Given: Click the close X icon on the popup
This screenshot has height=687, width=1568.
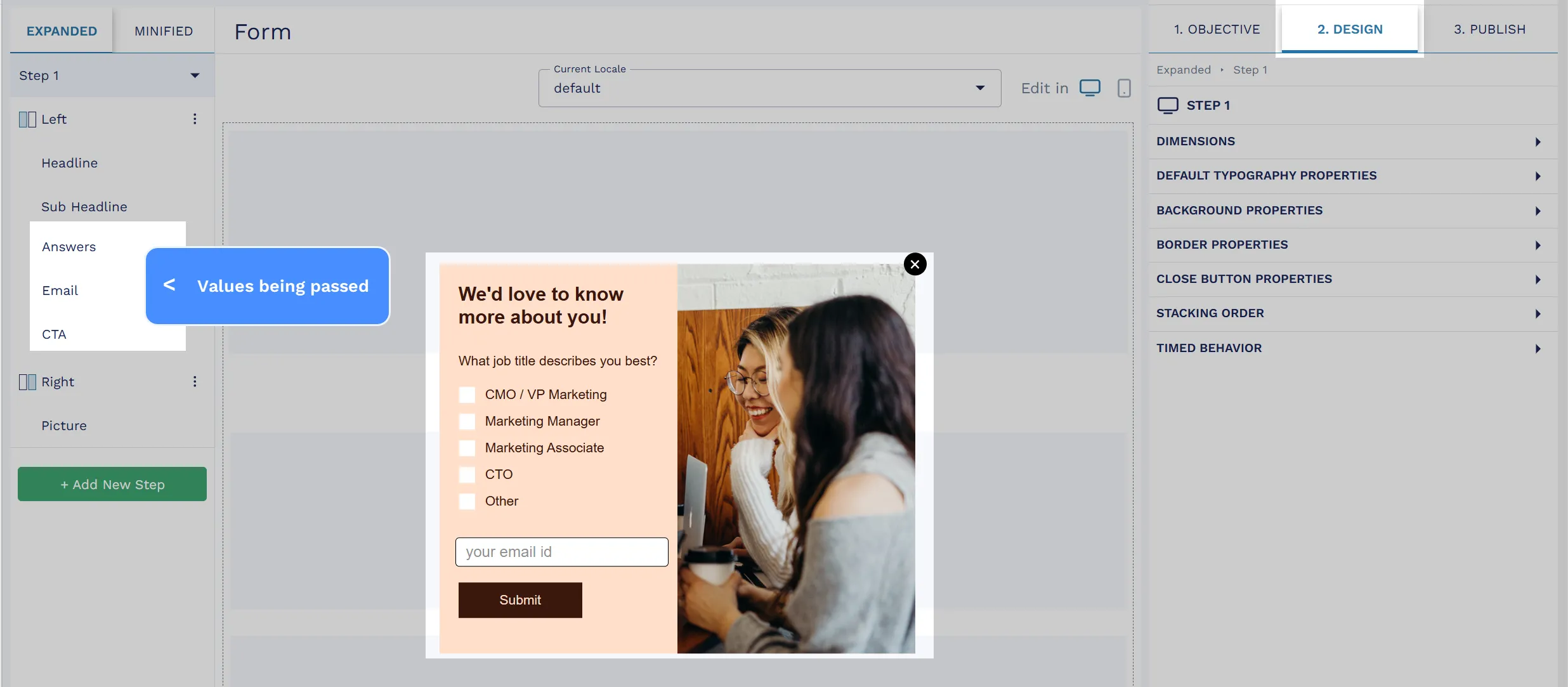Looking at the screenshot, I should pos(915,263).
